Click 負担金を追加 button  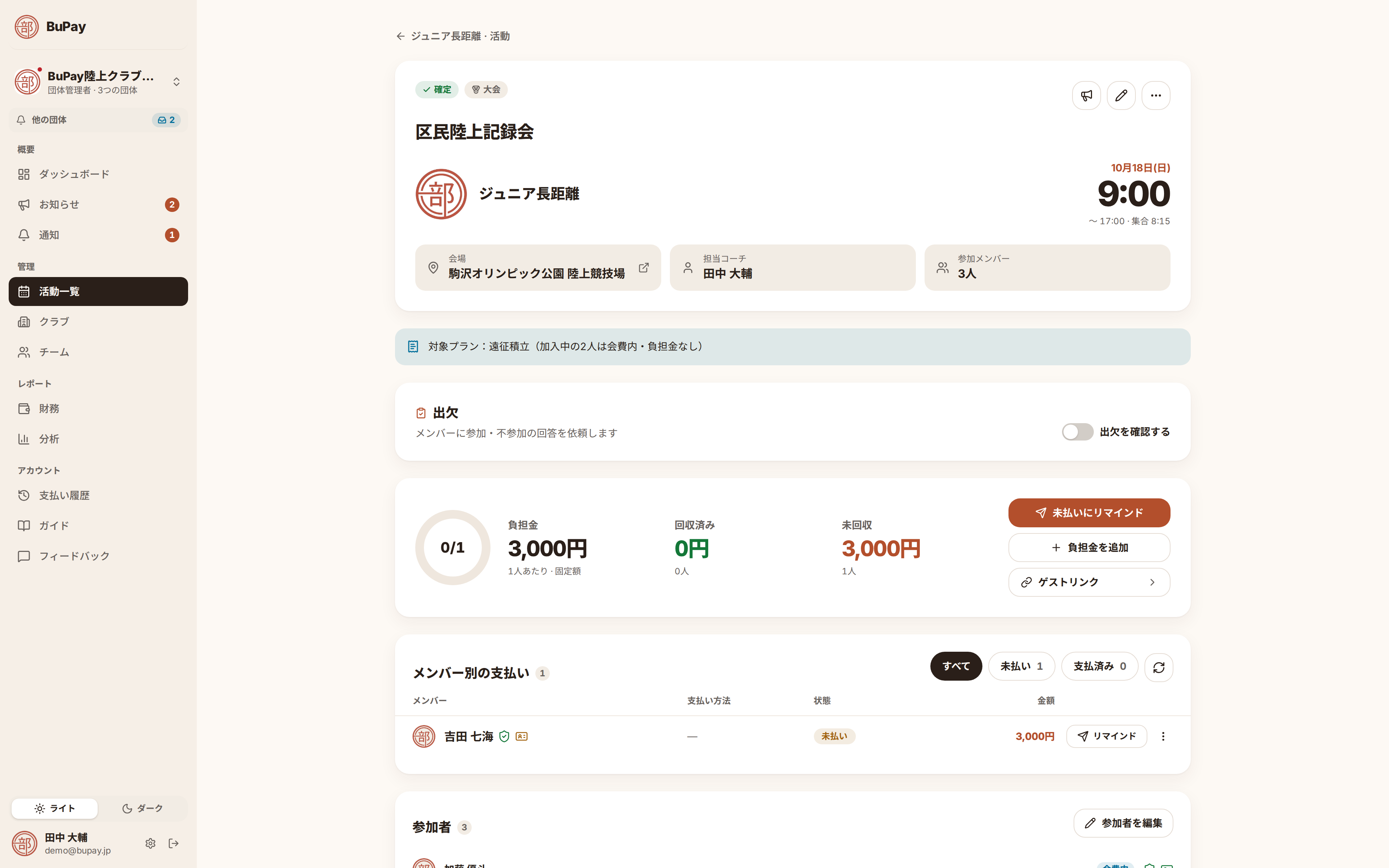click(1089, 548)
